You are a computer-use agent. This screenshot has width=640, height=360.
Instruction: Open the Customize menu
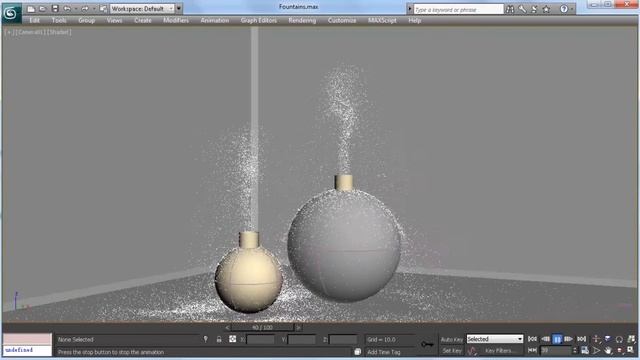(x=342, y=20)
